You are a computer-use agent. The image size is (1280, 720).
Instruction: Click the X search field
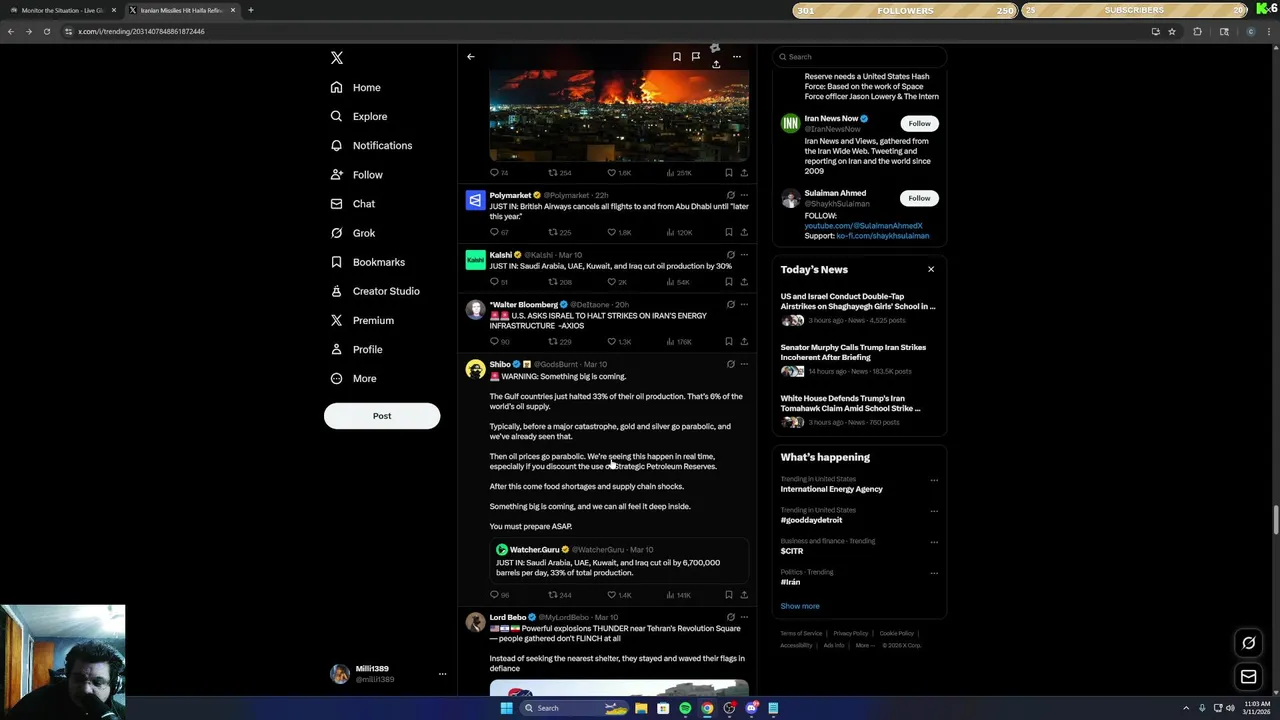859,57
